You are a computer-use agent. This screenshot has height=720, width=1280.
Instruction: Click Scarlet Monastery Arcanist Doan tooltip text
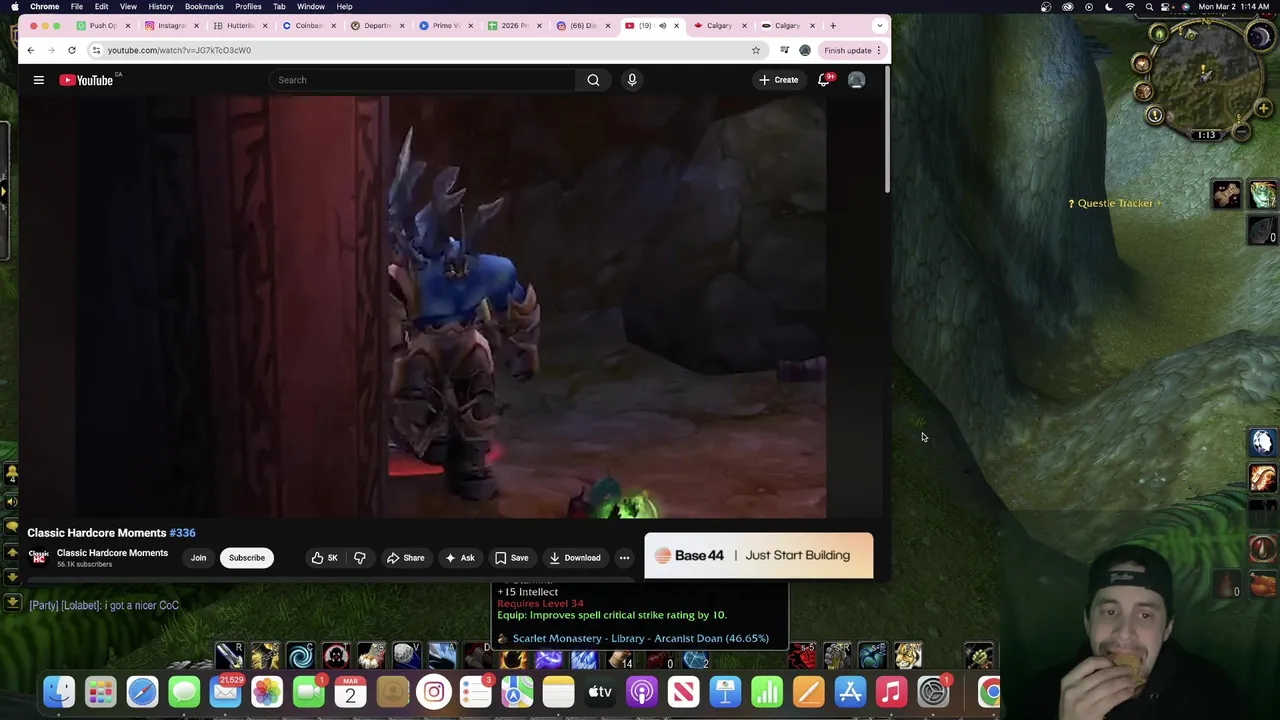point(641,638)
